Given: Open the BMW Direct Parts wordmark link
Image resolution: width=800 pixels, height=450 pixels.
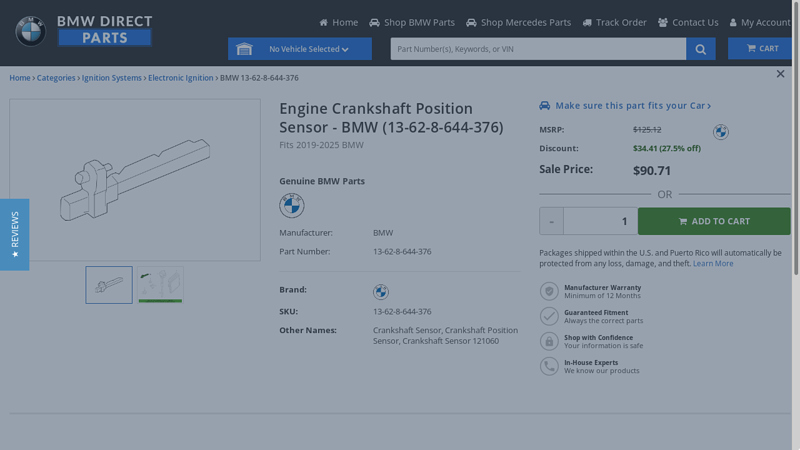Looking at the screenshot, I should pyautogui.click(x=105, y=30).
